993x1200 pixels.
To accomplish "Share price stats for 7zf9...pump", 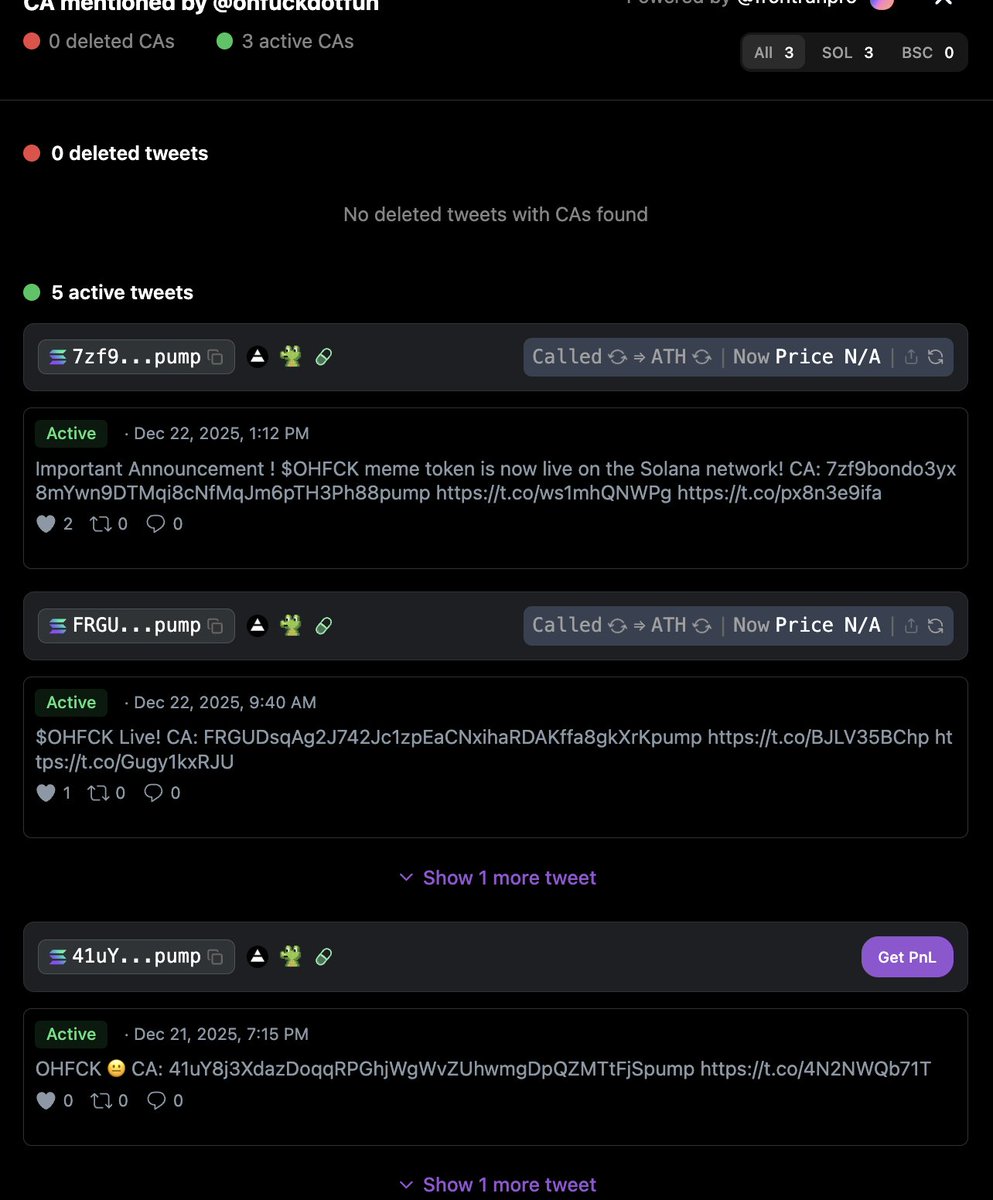I will (911, 357).
